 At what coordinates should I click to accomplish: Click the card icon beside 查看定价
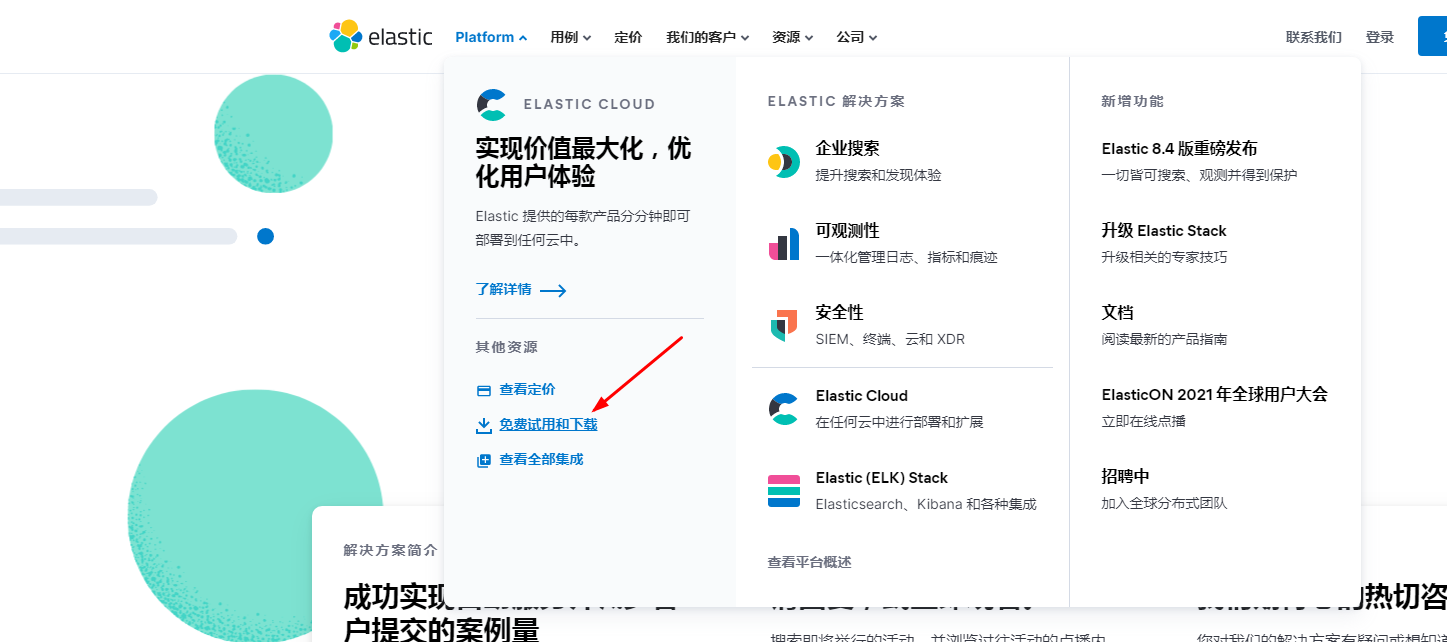pyautogui.click(x=484, y=390)
